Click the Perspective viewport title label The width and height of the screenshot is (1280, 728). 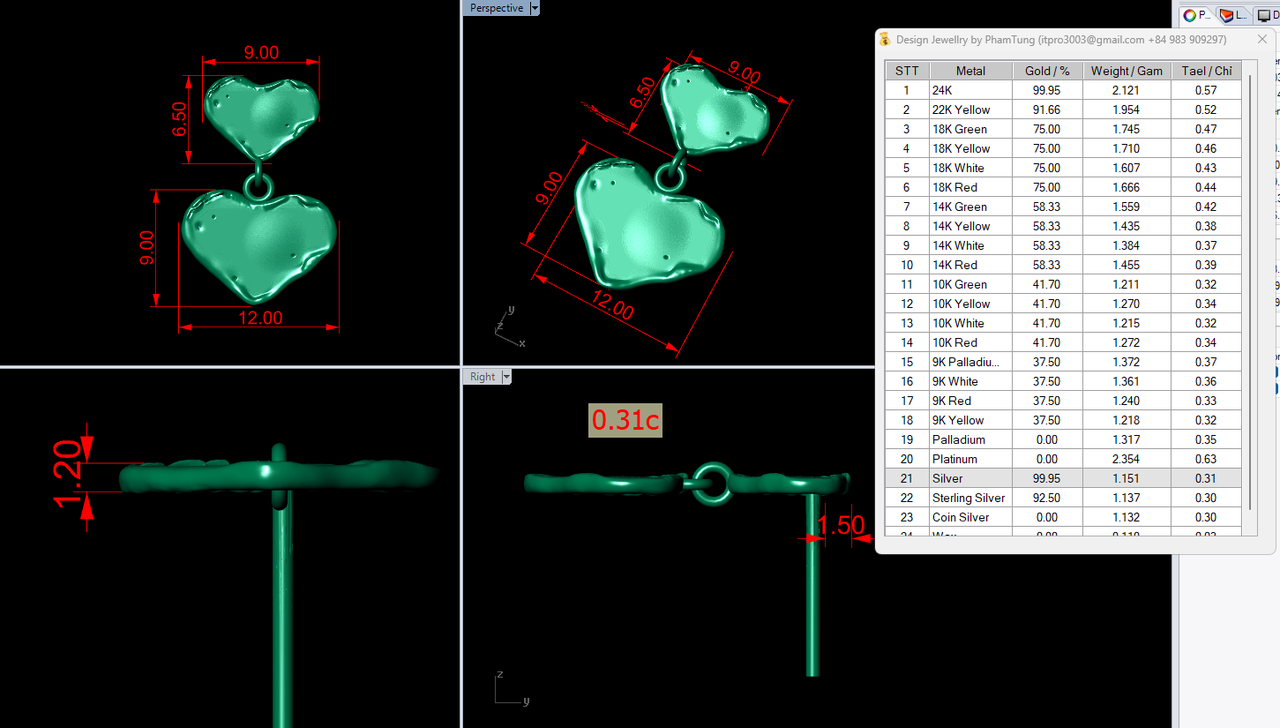[x=496, y=8]
